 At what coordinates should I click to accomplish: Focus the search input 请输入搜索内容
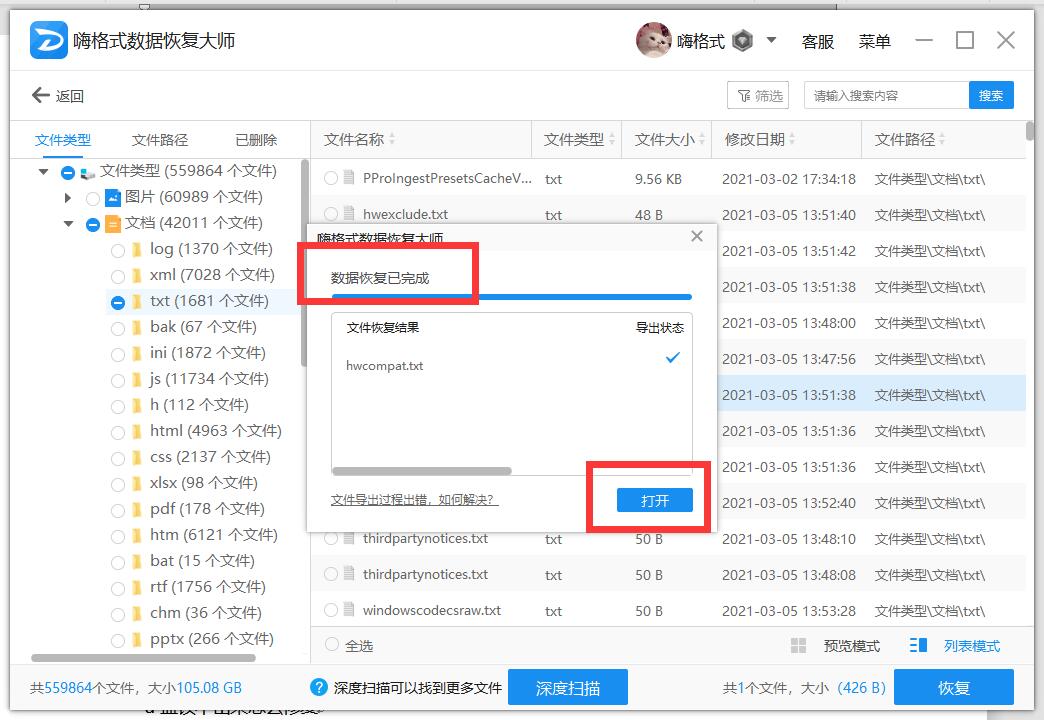tap(886, 95)
